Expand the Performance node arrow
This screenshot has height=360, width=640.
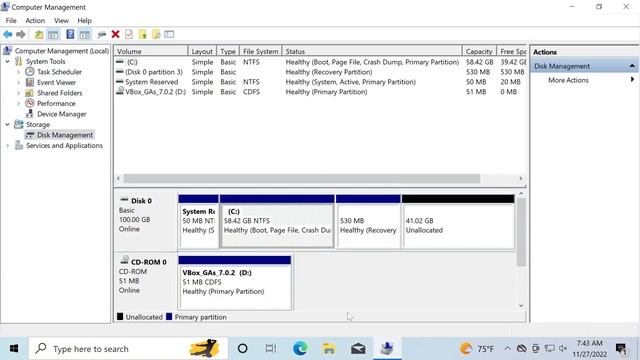[18, 104]
